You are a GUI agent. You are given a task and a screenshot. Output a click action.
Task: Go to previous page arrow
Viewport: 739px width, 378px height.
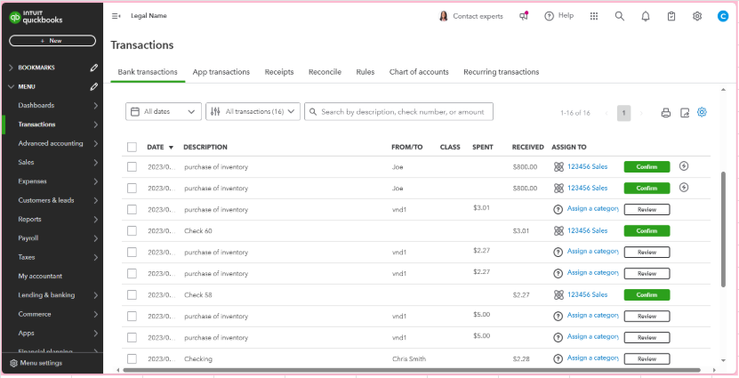(x=607, y=113)
